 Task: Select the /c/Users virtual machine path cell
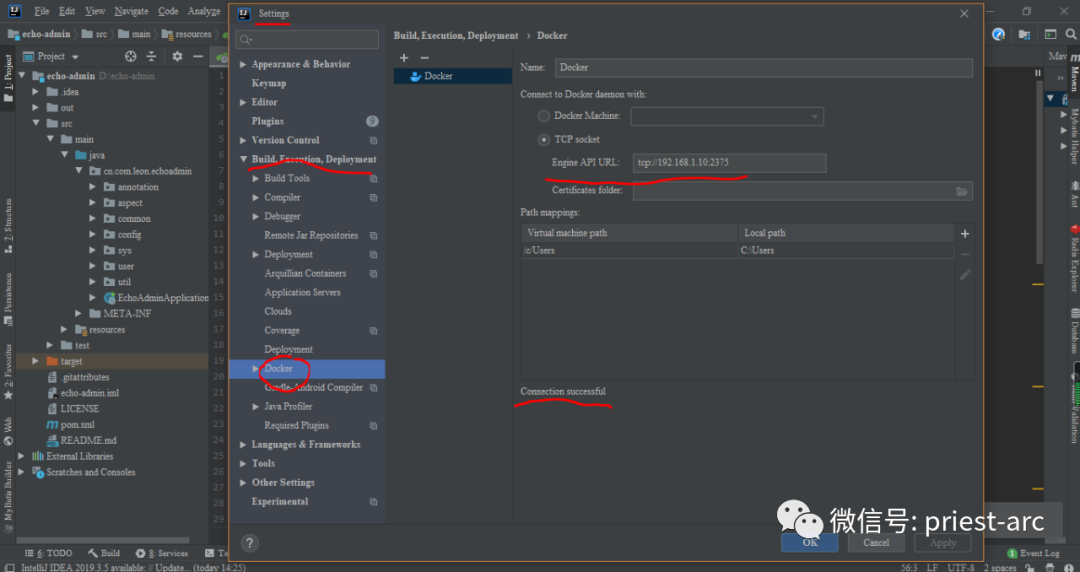630,250
